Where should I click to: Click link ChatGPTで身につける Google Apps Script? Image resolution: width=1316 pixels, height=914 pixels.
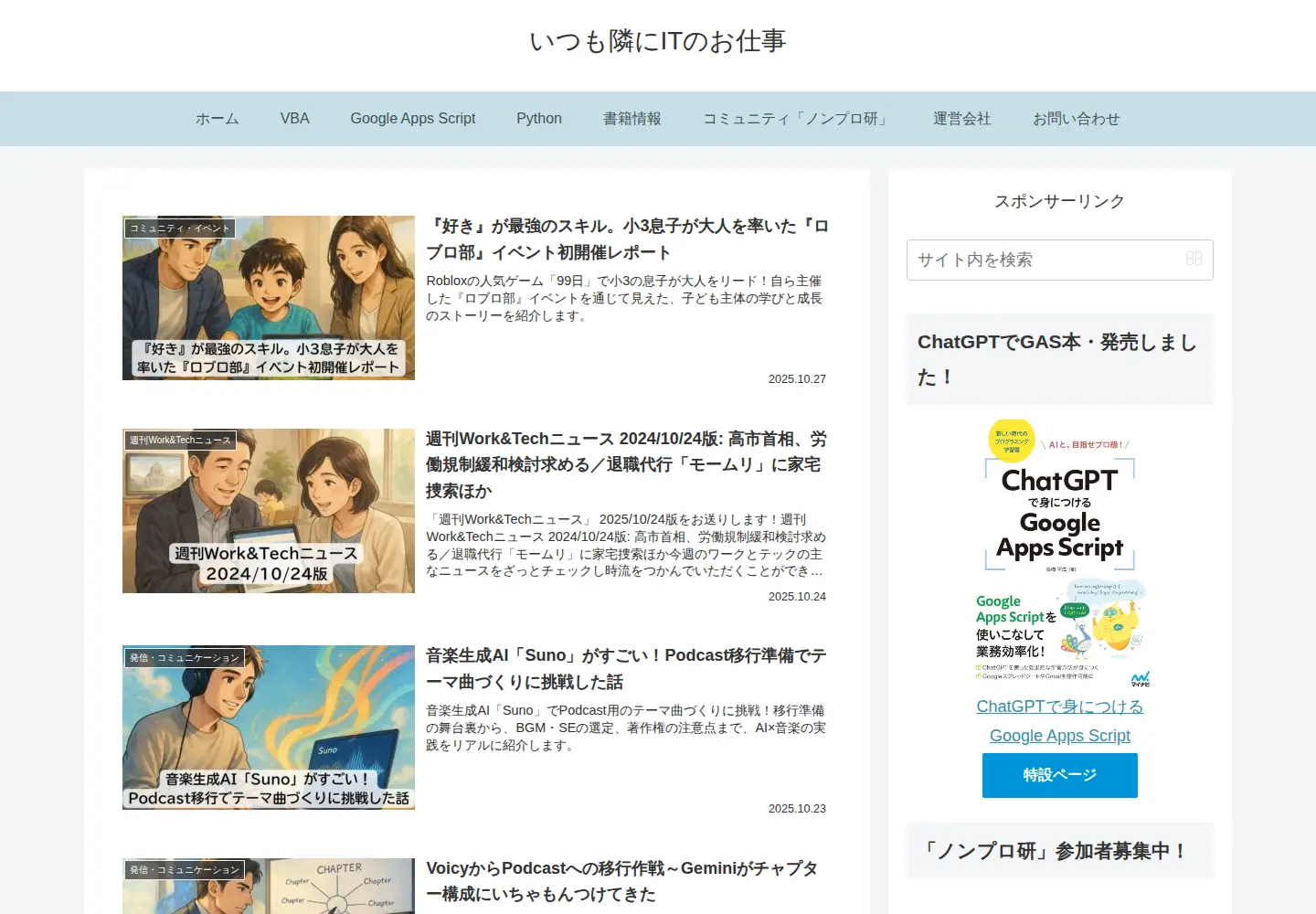click(1060, 721)
